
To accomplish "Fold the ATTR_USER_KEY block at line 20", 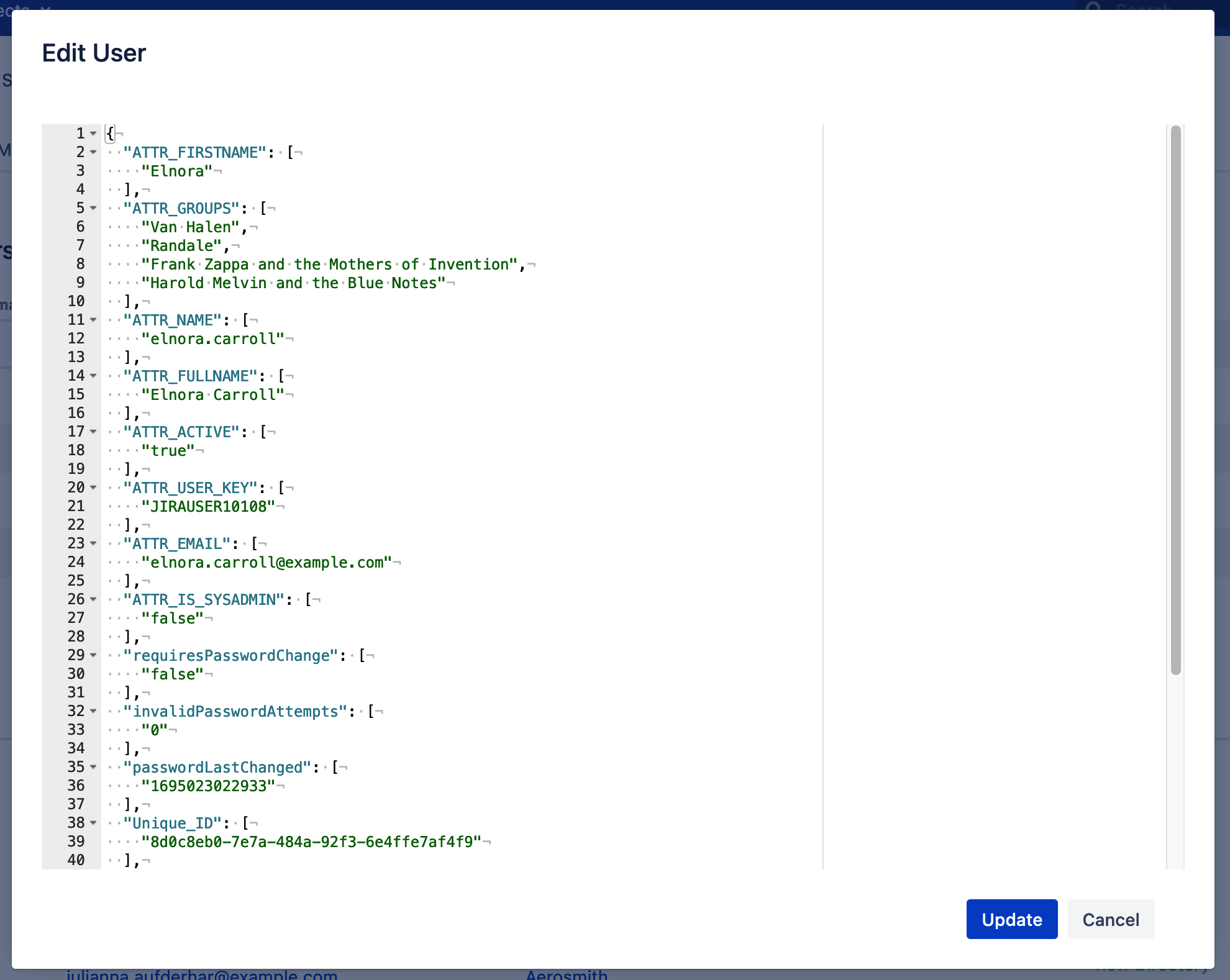I will pos(93,488).
